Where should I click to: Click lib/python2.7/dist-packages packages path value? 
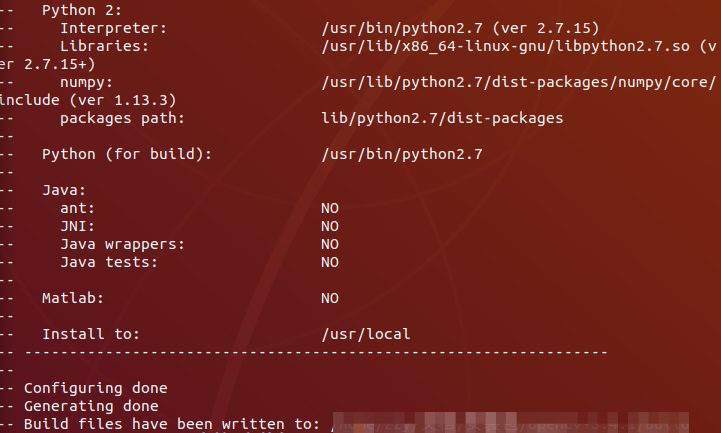(442, 119)
